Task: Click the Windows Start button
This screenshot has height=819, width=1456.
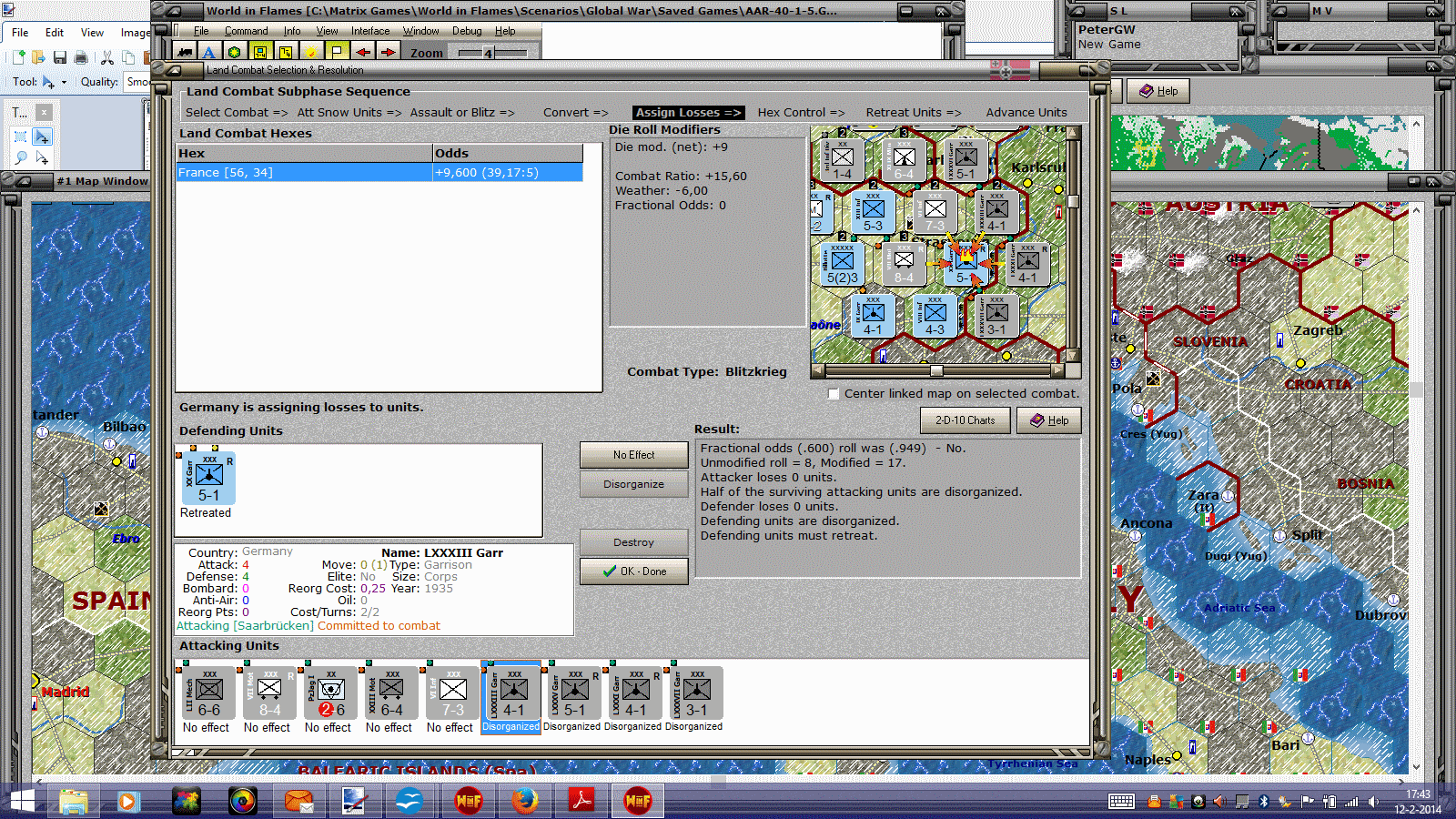Action: coord(22,801)
